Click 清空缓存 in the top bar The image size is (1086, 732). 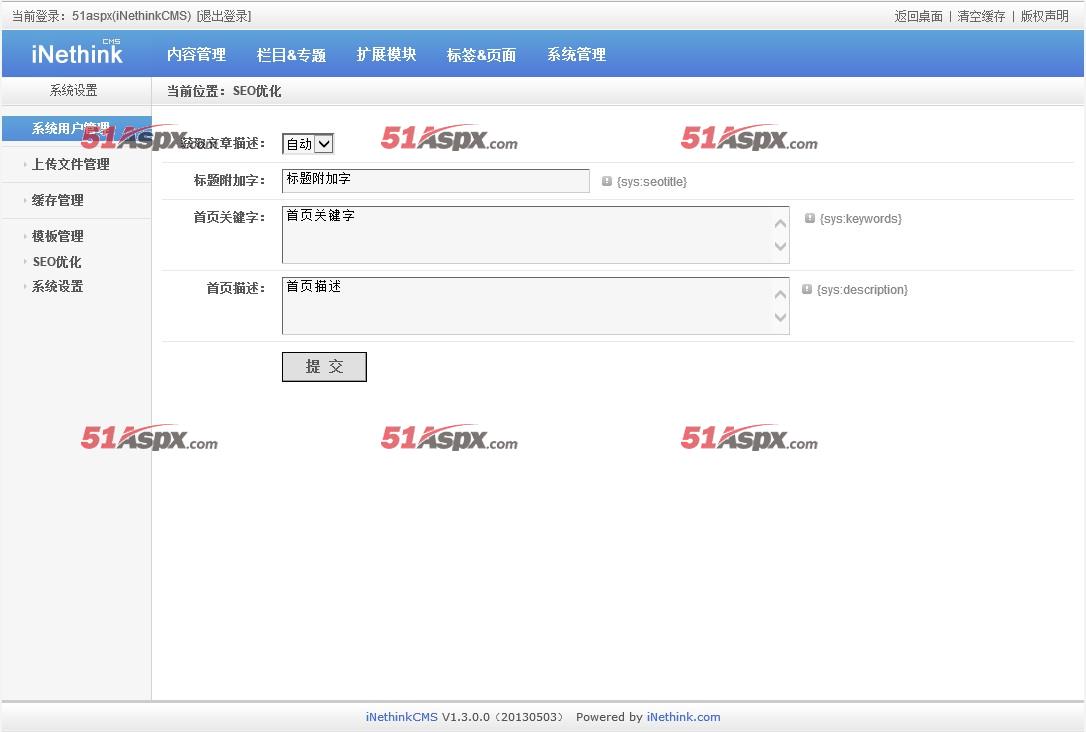point(981,16)
